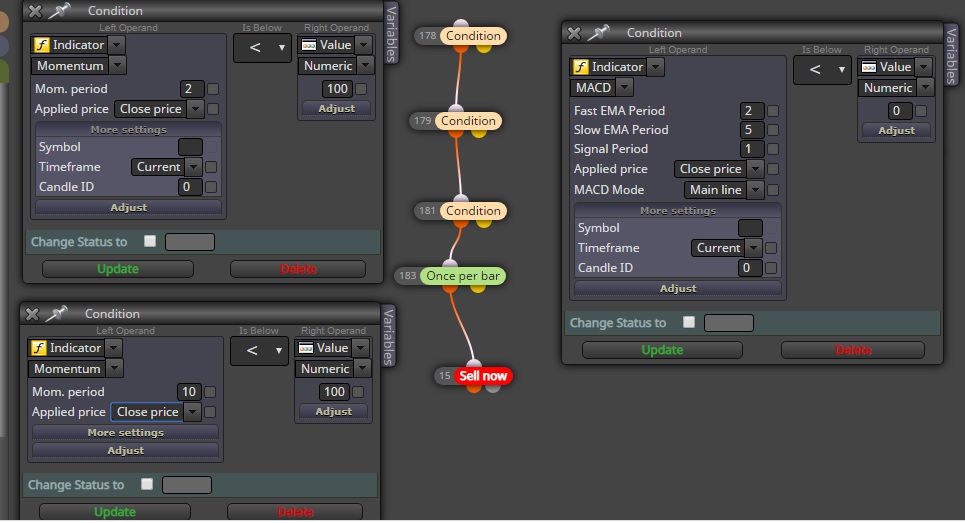Pin the Condition panel with Mom. period 10

pos(57,314)
